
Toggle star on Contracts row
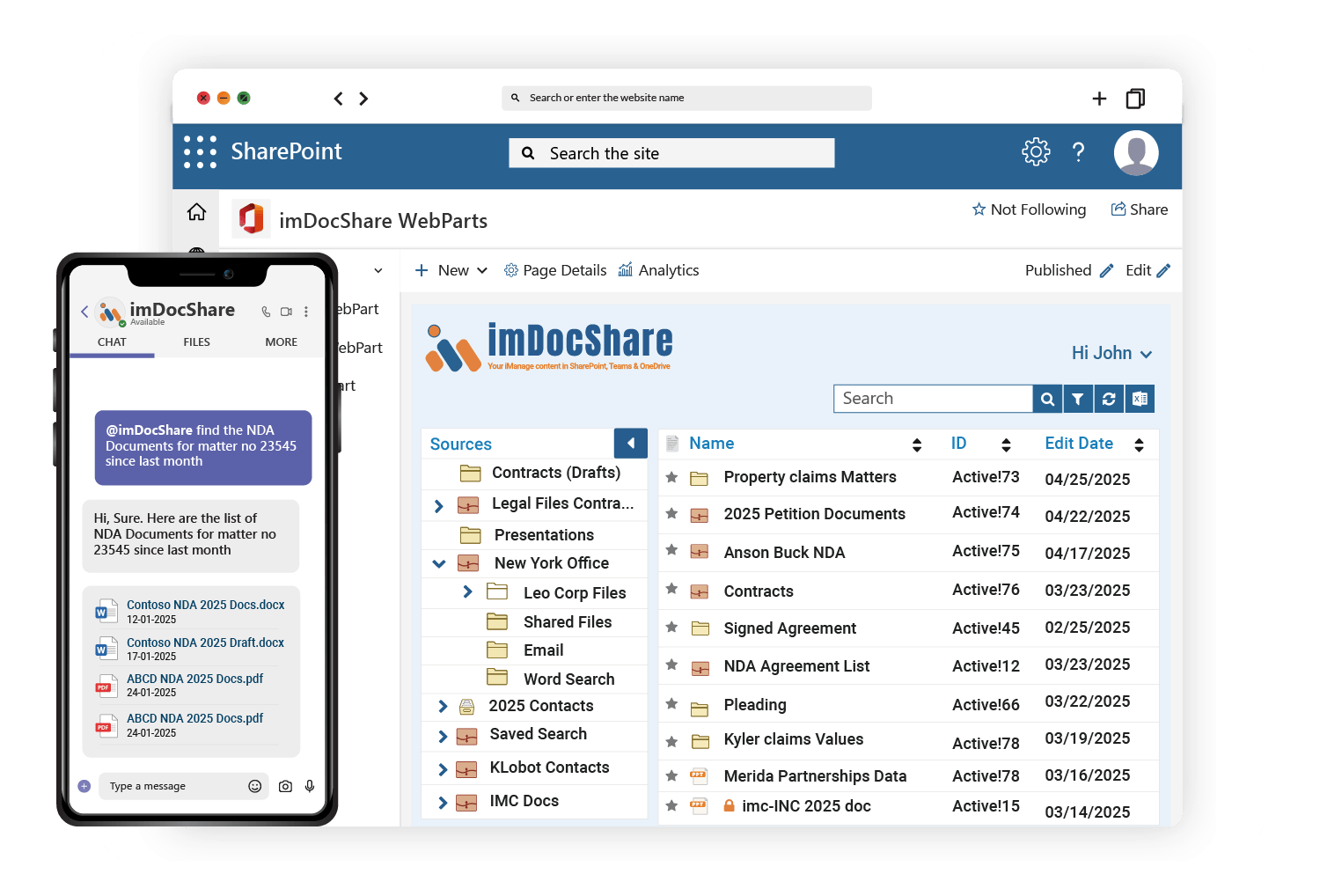click(x=671, y=589)
